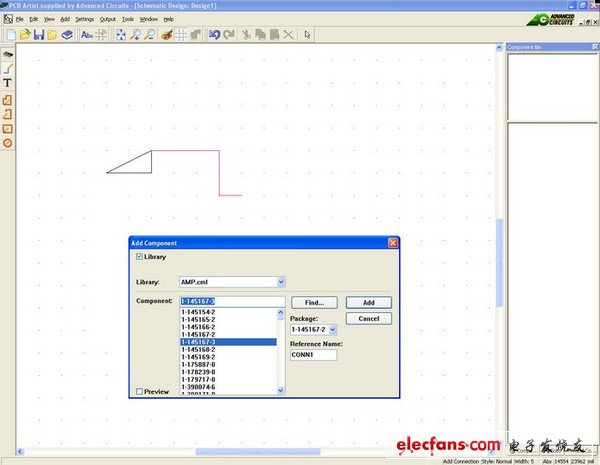600x465 pixels.
Task: Expand the Package dropdown
Action: 333,328
